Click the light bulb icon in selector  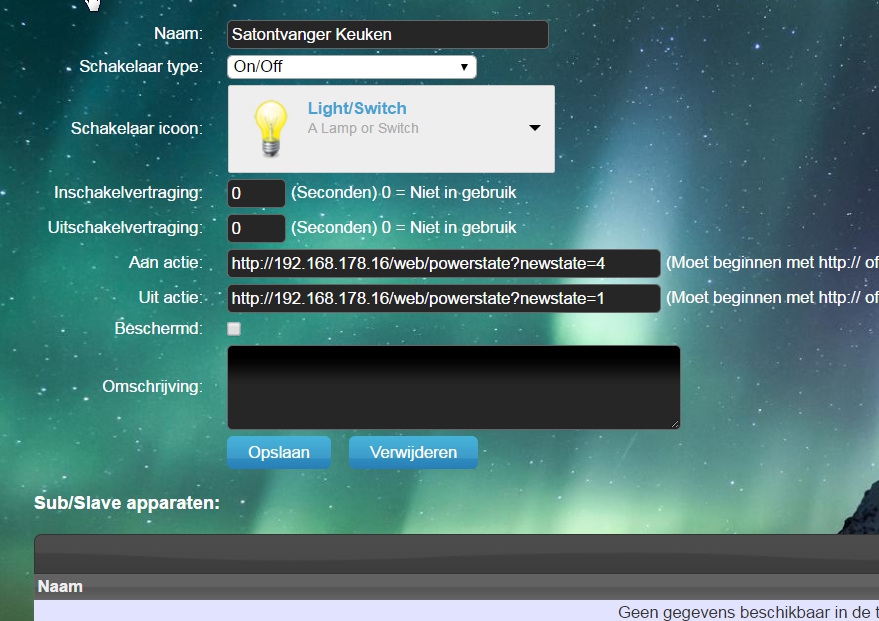point(271,128)
